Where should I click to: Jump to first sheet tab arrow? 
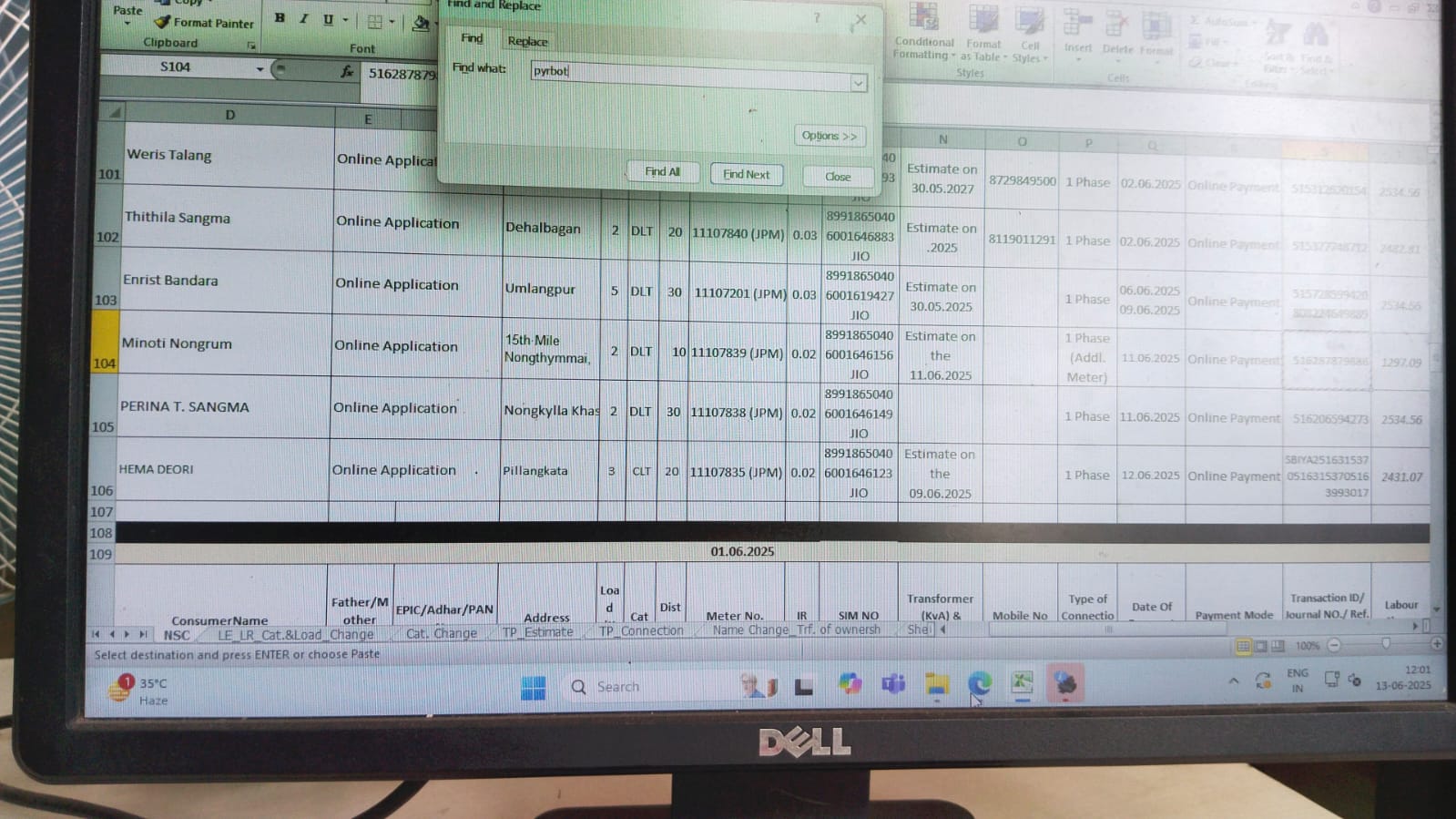coord(96,634)
